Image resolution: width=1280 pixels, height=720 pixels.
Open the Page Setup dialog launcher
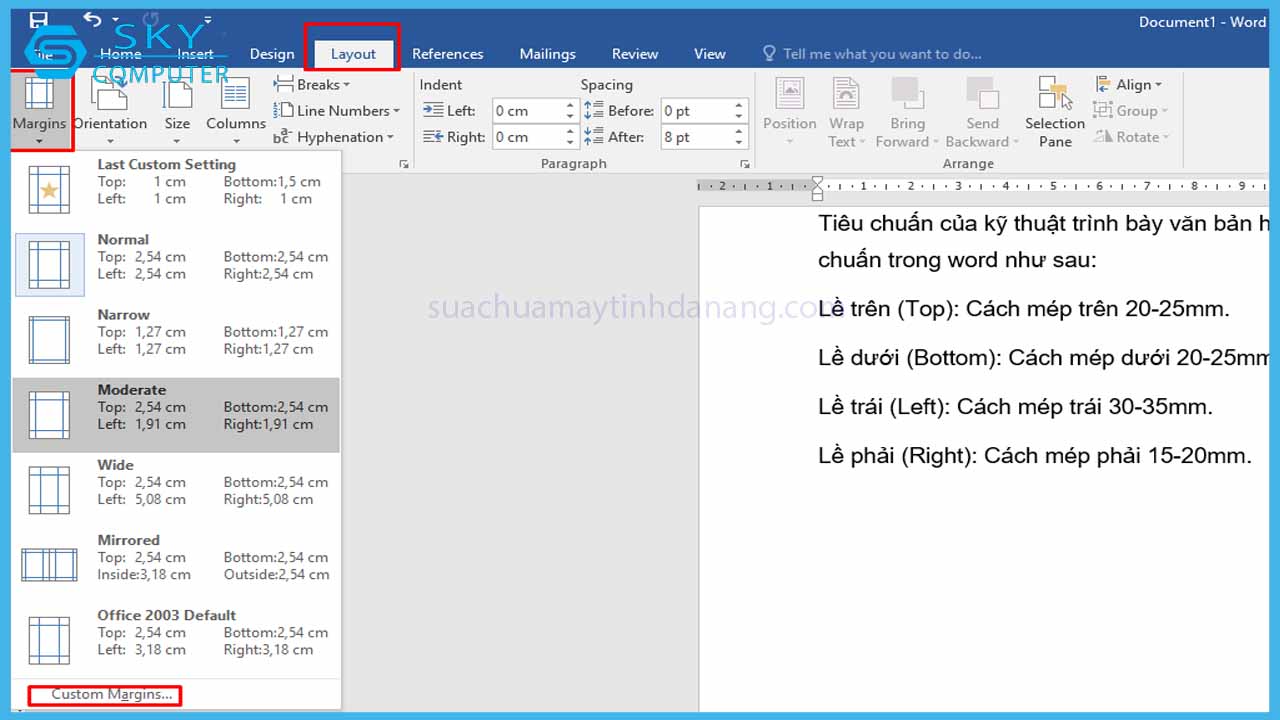tap(404, 164)
